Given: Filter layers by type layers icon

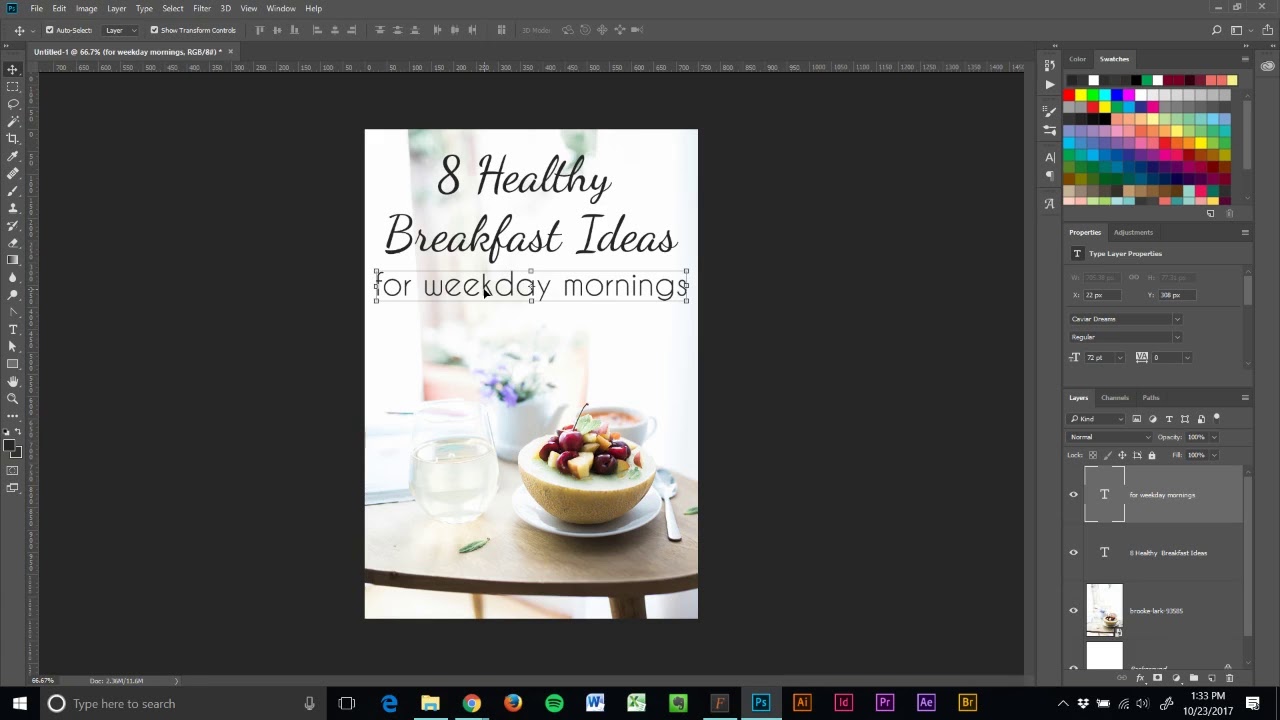Looking at the screenshot, I should 1169,419.
